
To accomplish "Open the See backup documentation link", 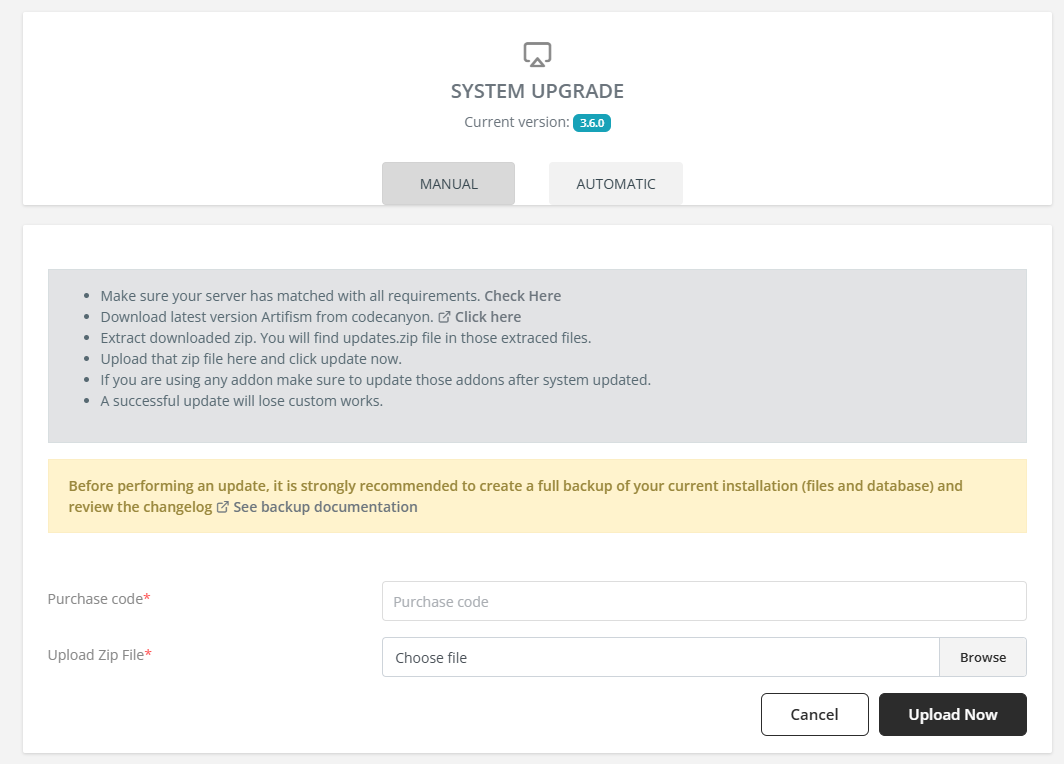I will [x=325, y=507].
